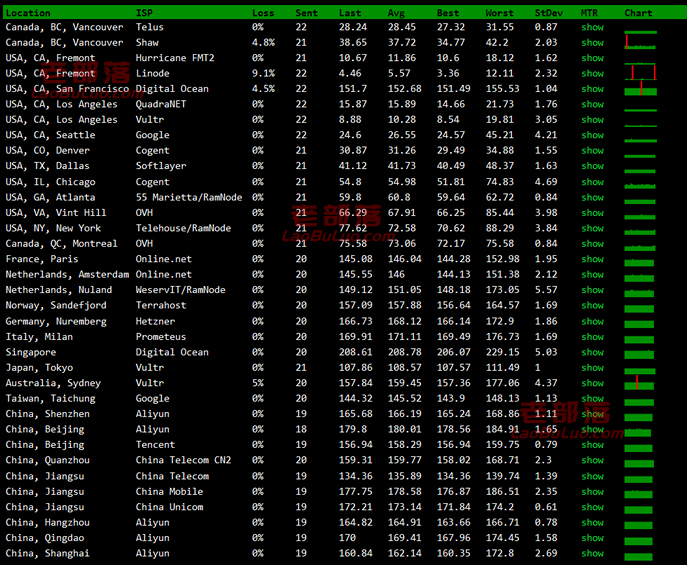Screen dimensions: 687x565
Task: Open show link for Vint Hill OVH
Action: [592, 212]
